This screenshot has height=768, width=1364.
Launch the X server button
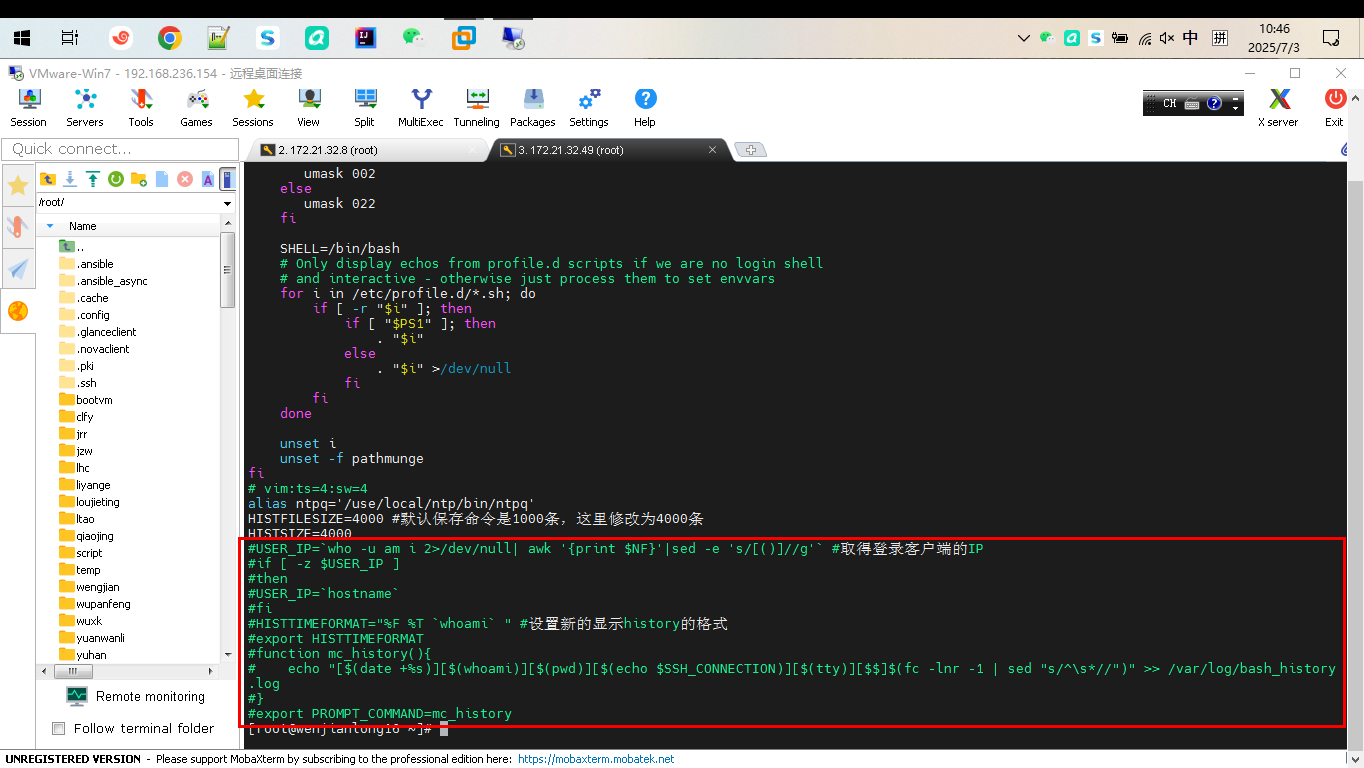coord(1279,108)
